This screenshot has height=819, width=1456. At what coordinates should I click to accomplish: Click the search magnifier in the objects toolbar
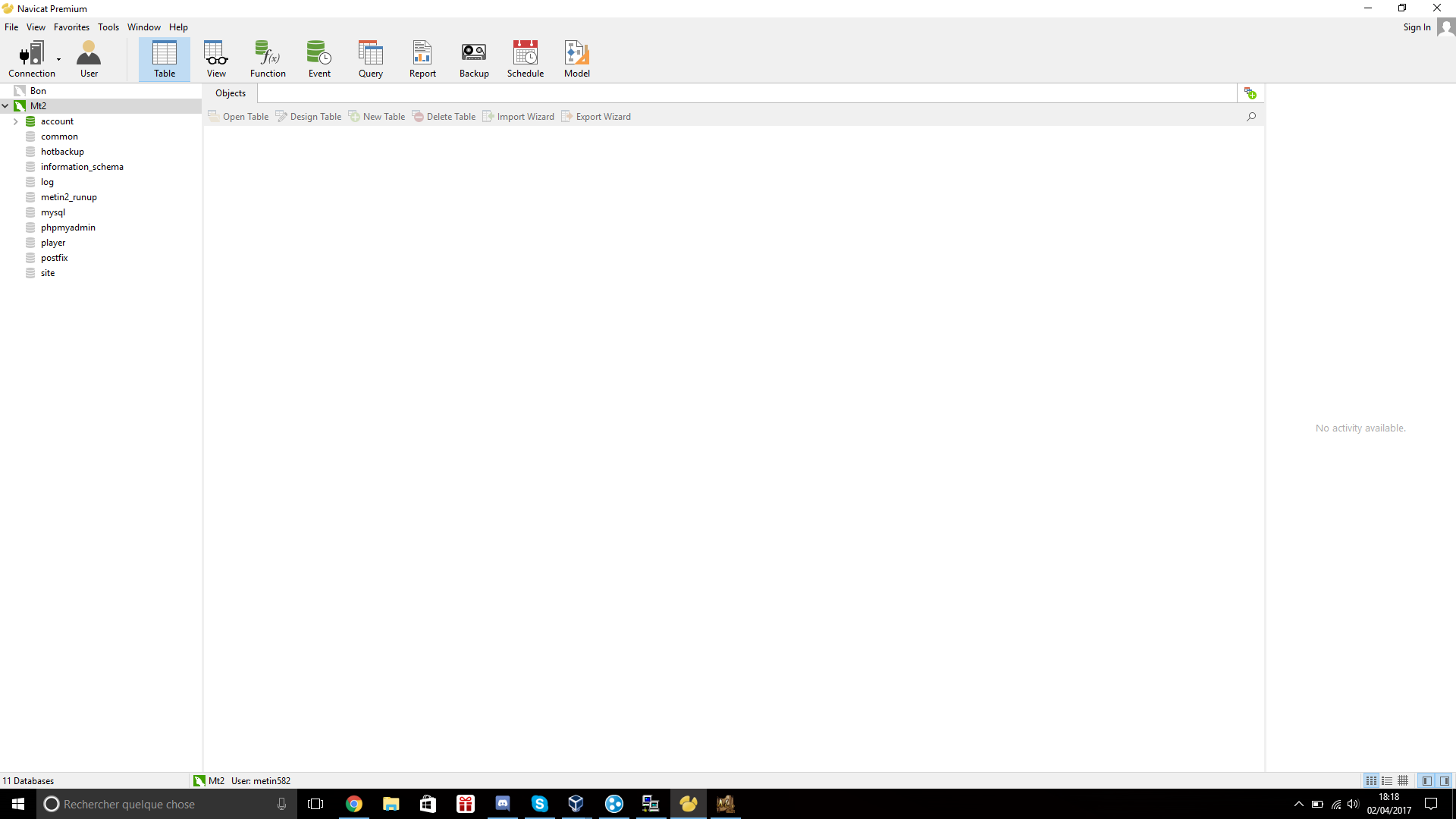tap(1251, 117)
